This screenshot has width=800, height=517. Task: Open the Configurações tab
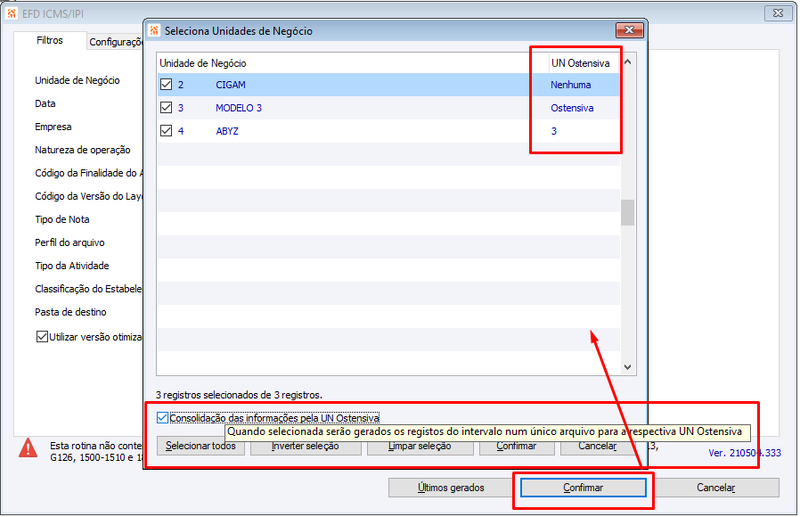[x=116, y=42]
